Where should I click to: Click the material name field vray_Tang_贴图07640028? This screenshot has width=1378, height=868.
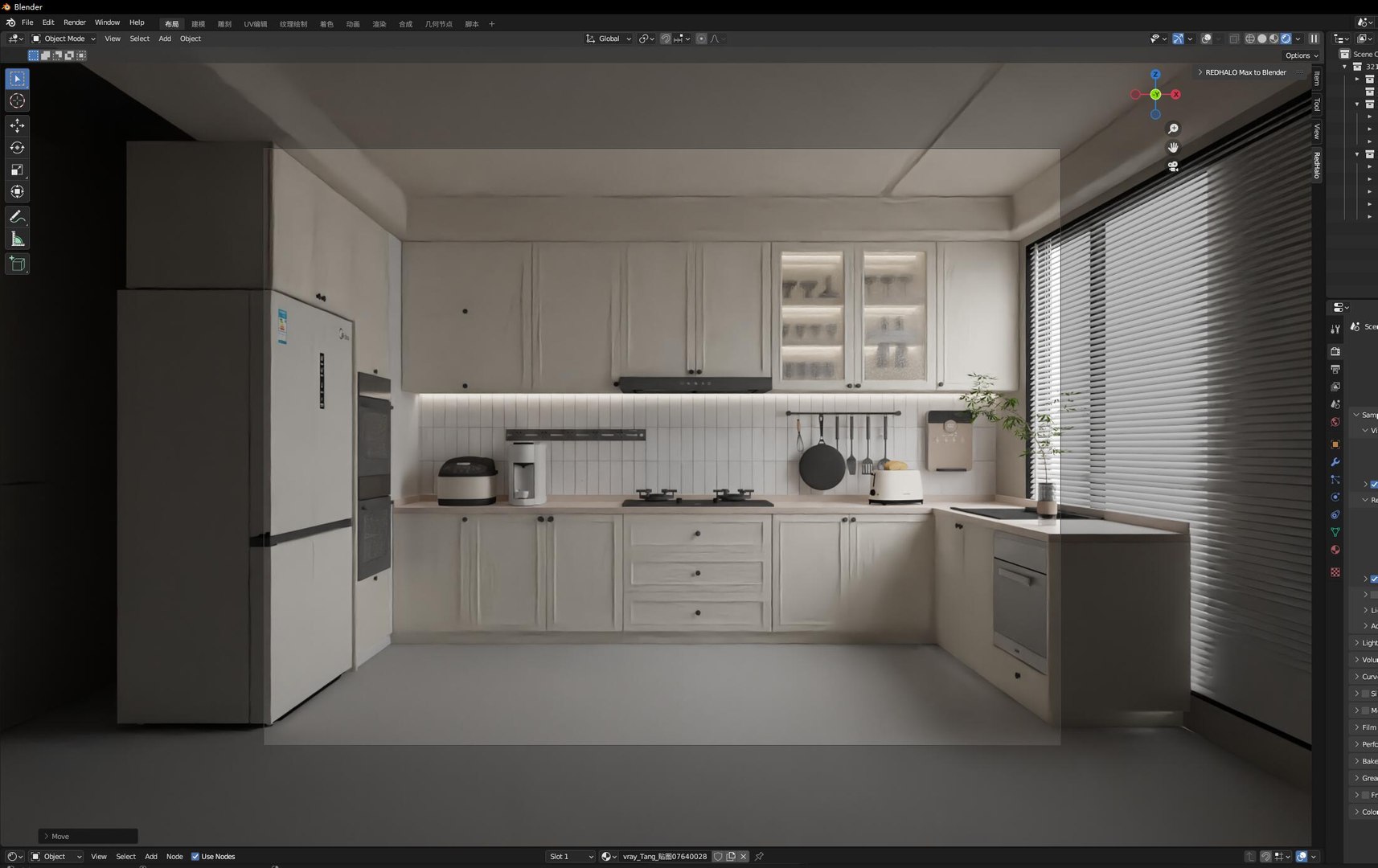[x=665, y=857]
